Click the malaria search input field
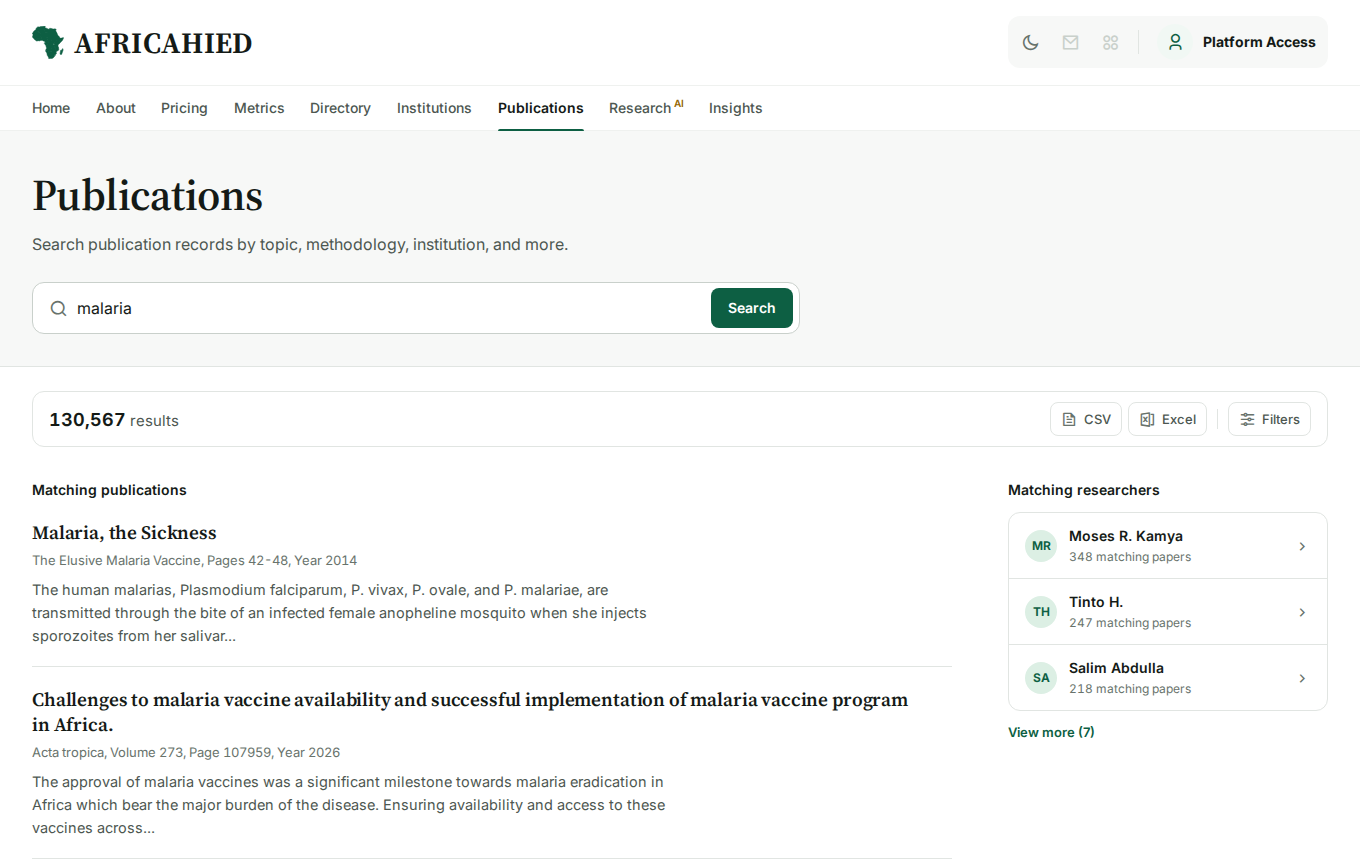Viewport: 1360px width, 860px height. coord(390,308)
